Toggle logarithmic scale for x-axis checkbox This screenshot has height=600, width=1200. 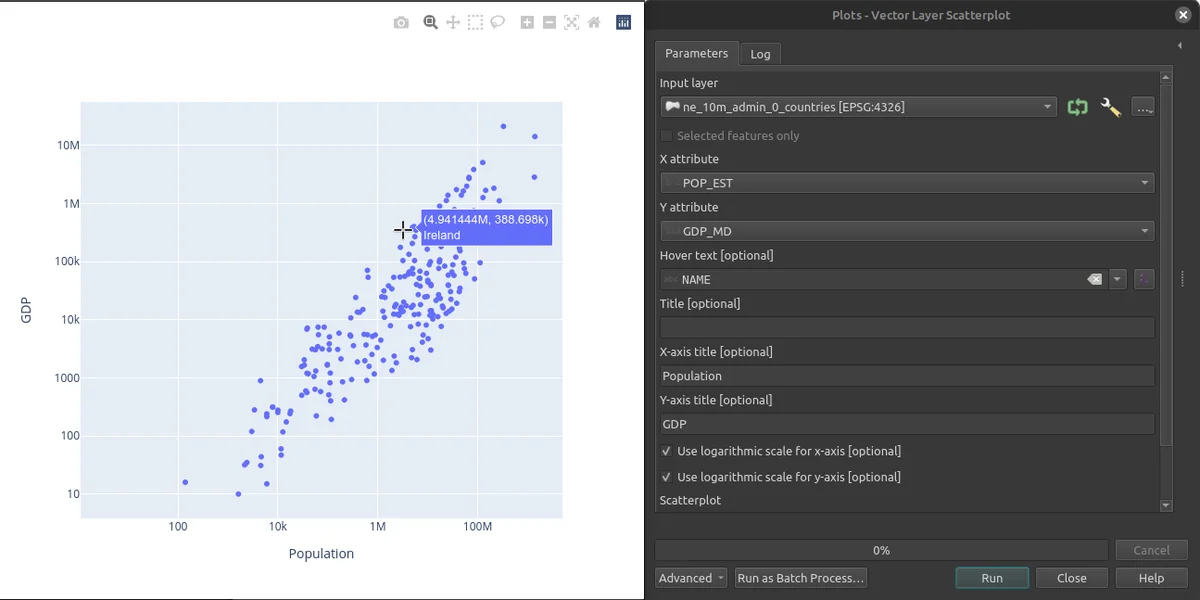(667, 451)
